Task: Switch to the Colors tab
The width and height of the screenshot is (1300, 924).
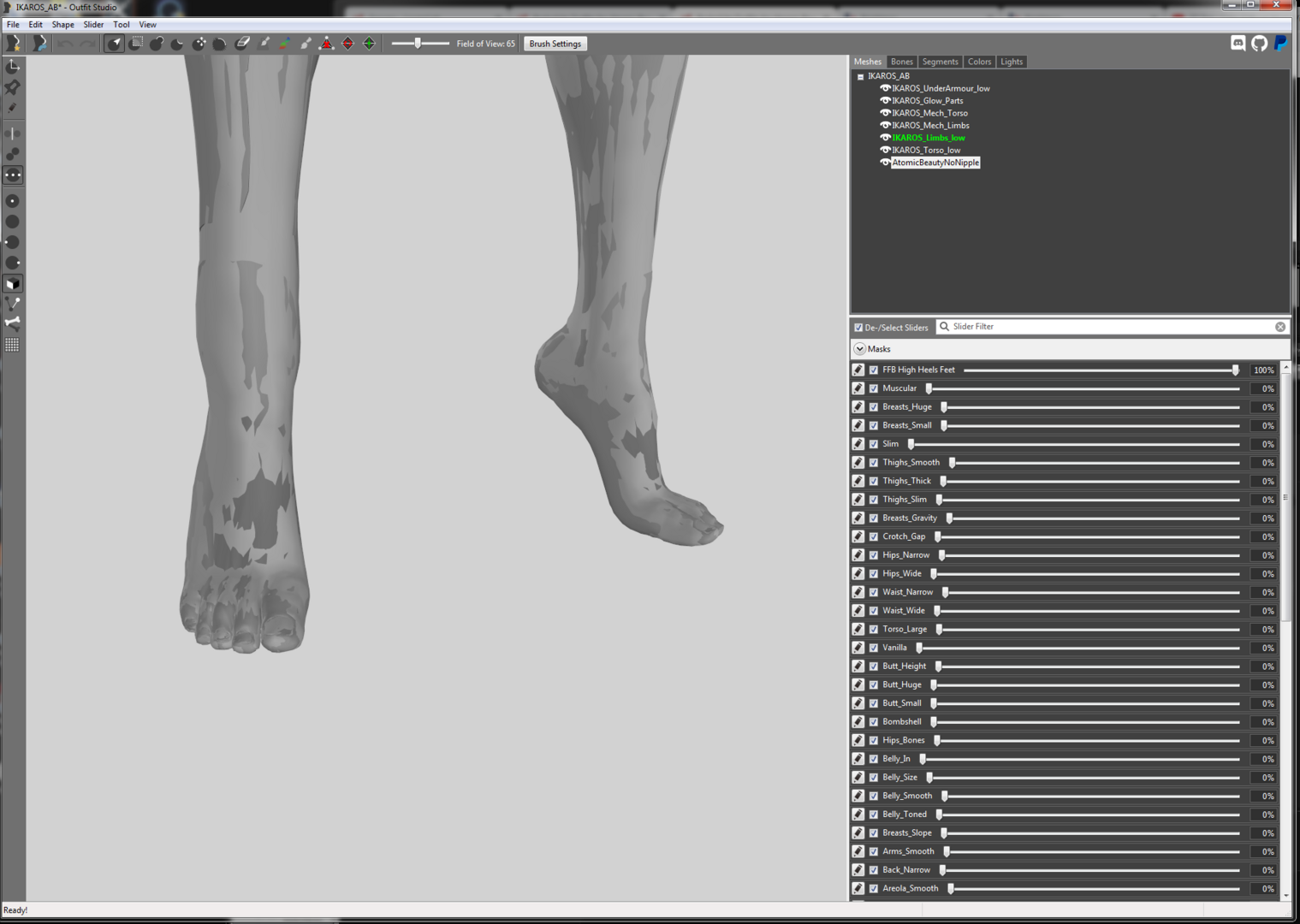Action: pos(979,62)
